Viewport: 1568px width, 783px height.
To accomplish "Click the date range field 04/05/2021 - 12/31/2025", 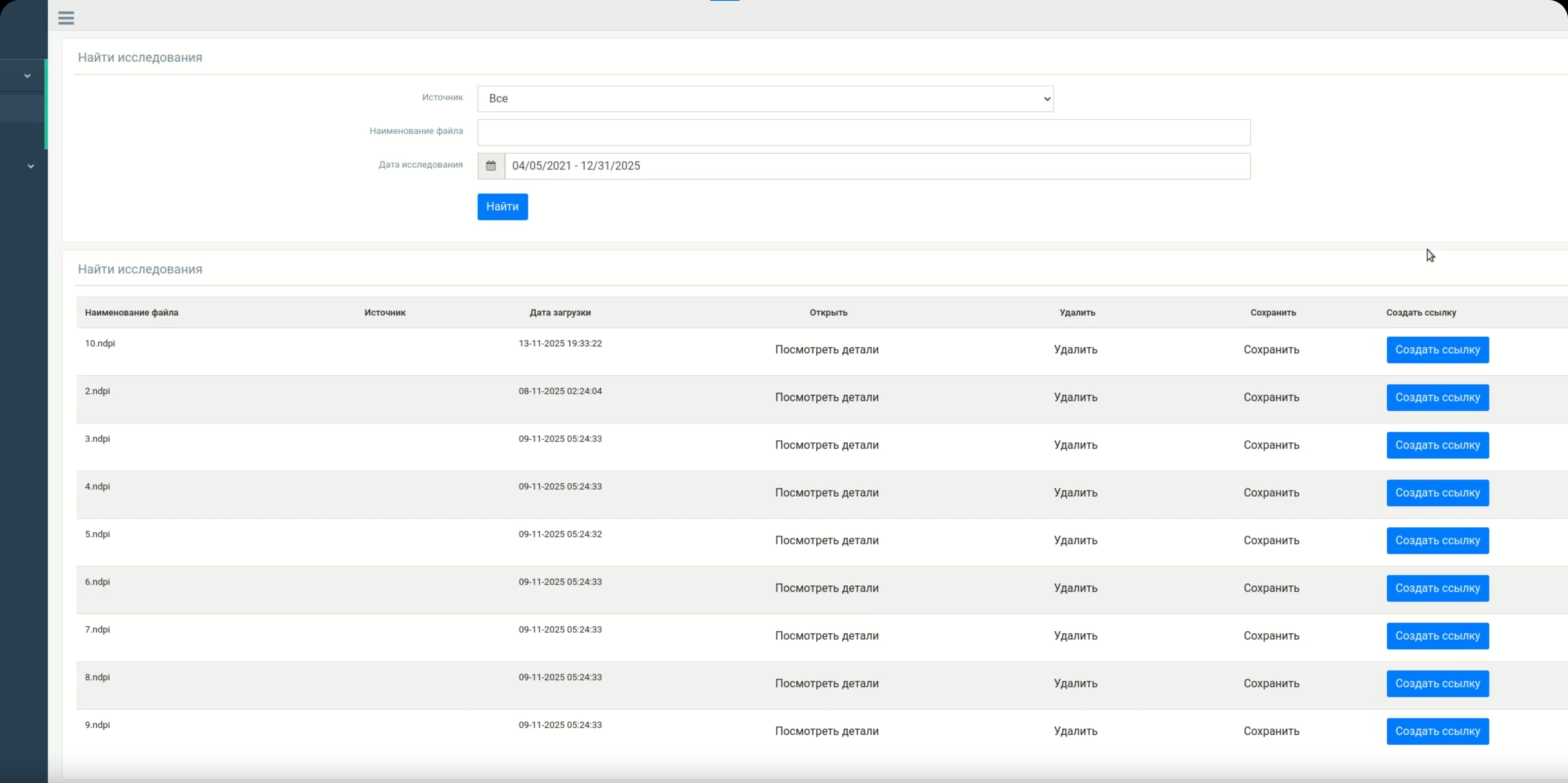I will [x=877, y=166].
